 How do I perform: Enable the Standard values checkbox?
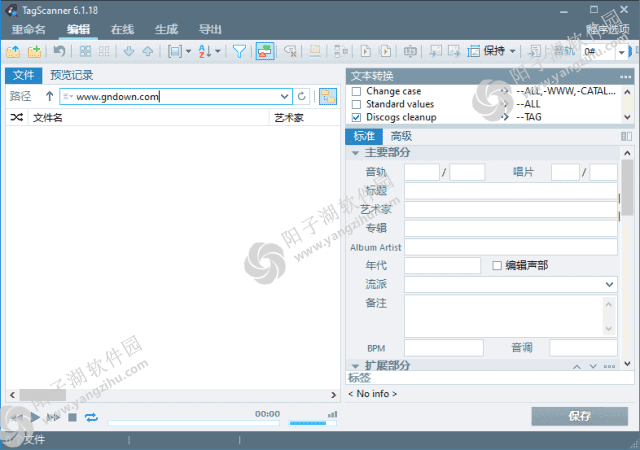pyautogui.click(x=356, y=105)
